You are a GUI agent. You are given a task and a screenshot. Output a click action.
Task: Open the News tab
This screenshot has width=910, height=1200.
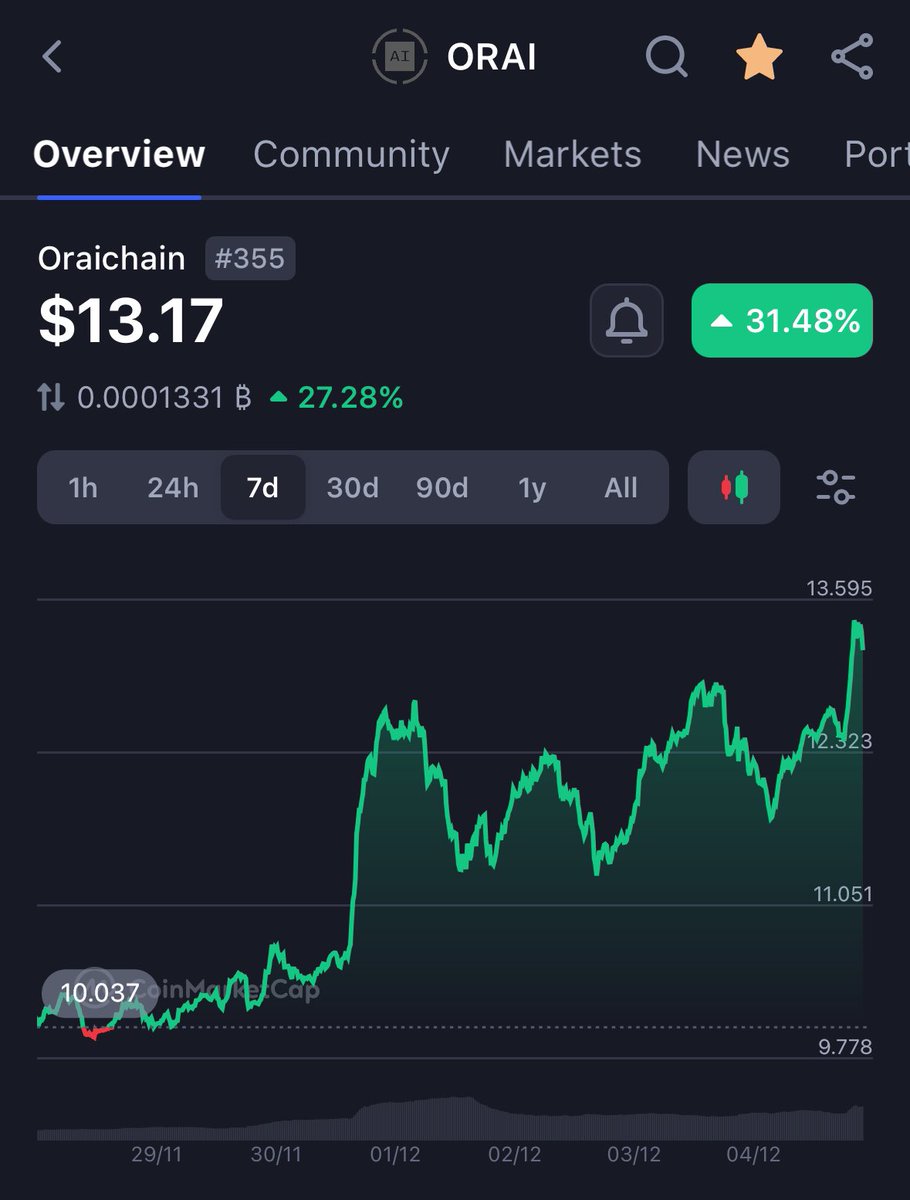click(742, 154)
